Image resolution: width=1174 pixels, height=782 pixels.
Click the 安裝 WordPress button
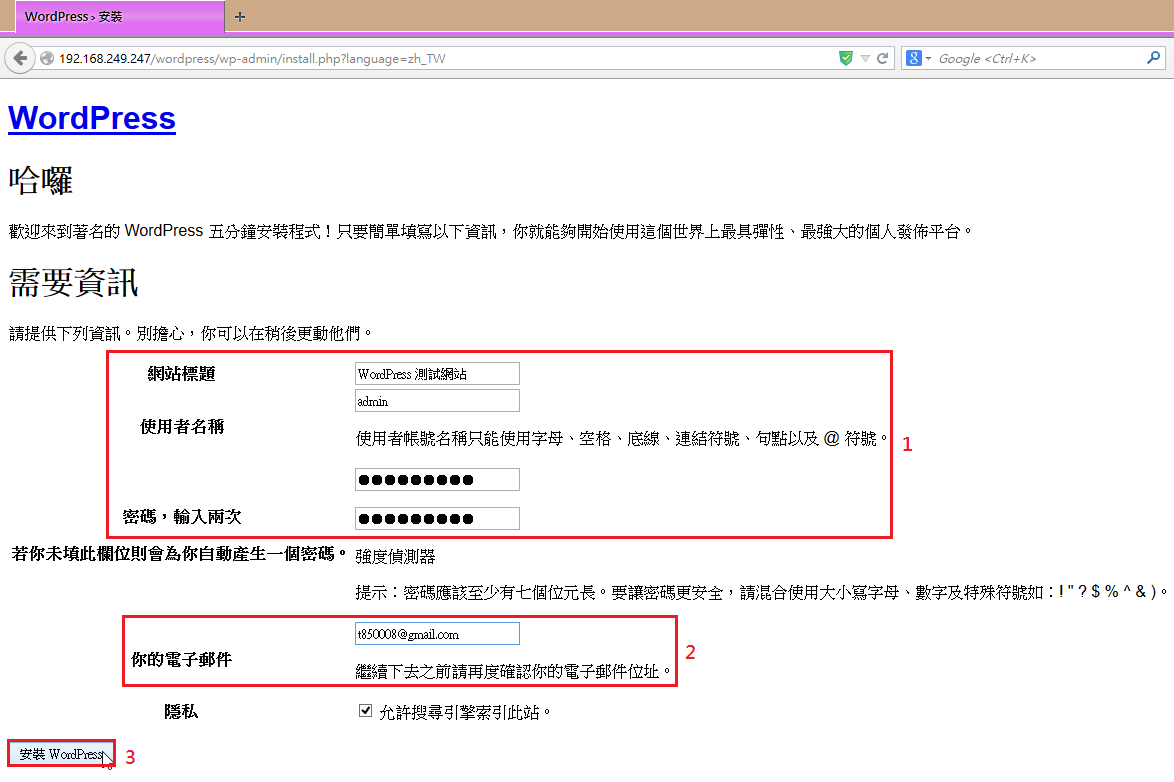61,754
